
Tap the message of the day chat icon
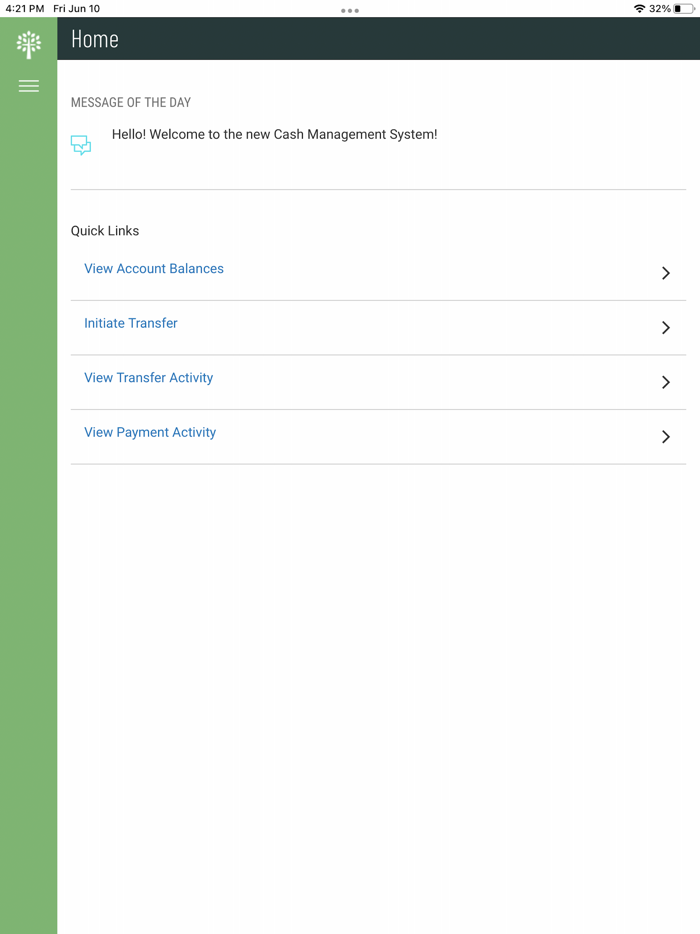click(81, 145)
